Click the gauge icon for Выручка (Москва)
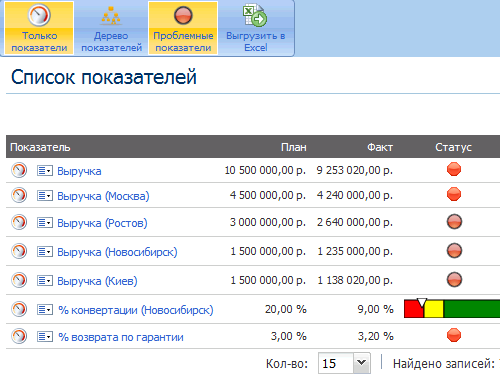The image size is (500, 381). coord(19,195)
